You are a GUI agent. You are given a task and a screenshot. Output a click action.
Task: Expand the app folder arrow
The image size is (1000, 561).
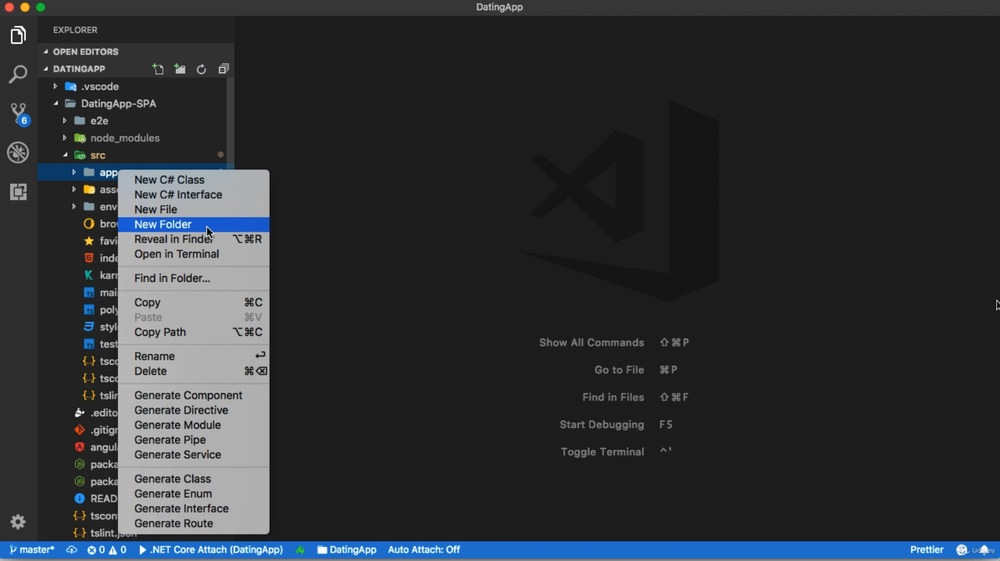(74, 172)
